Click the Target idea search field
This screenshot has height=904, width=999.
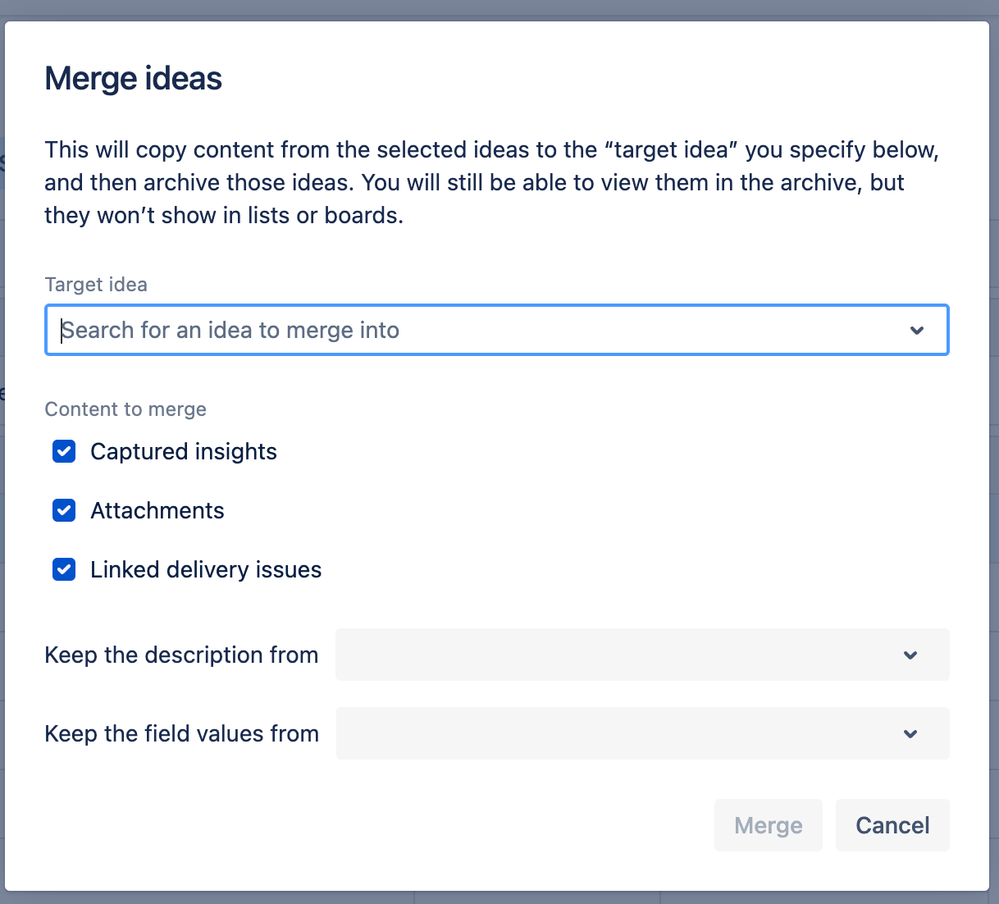click(480, 330)
